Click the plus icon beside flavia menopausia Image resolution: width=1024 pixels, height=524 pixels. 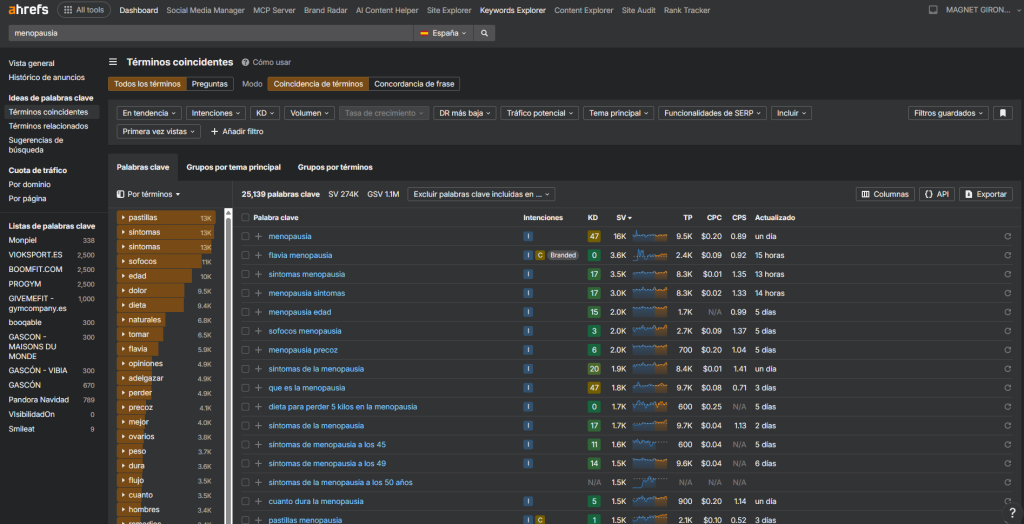(x=258, y=255)
